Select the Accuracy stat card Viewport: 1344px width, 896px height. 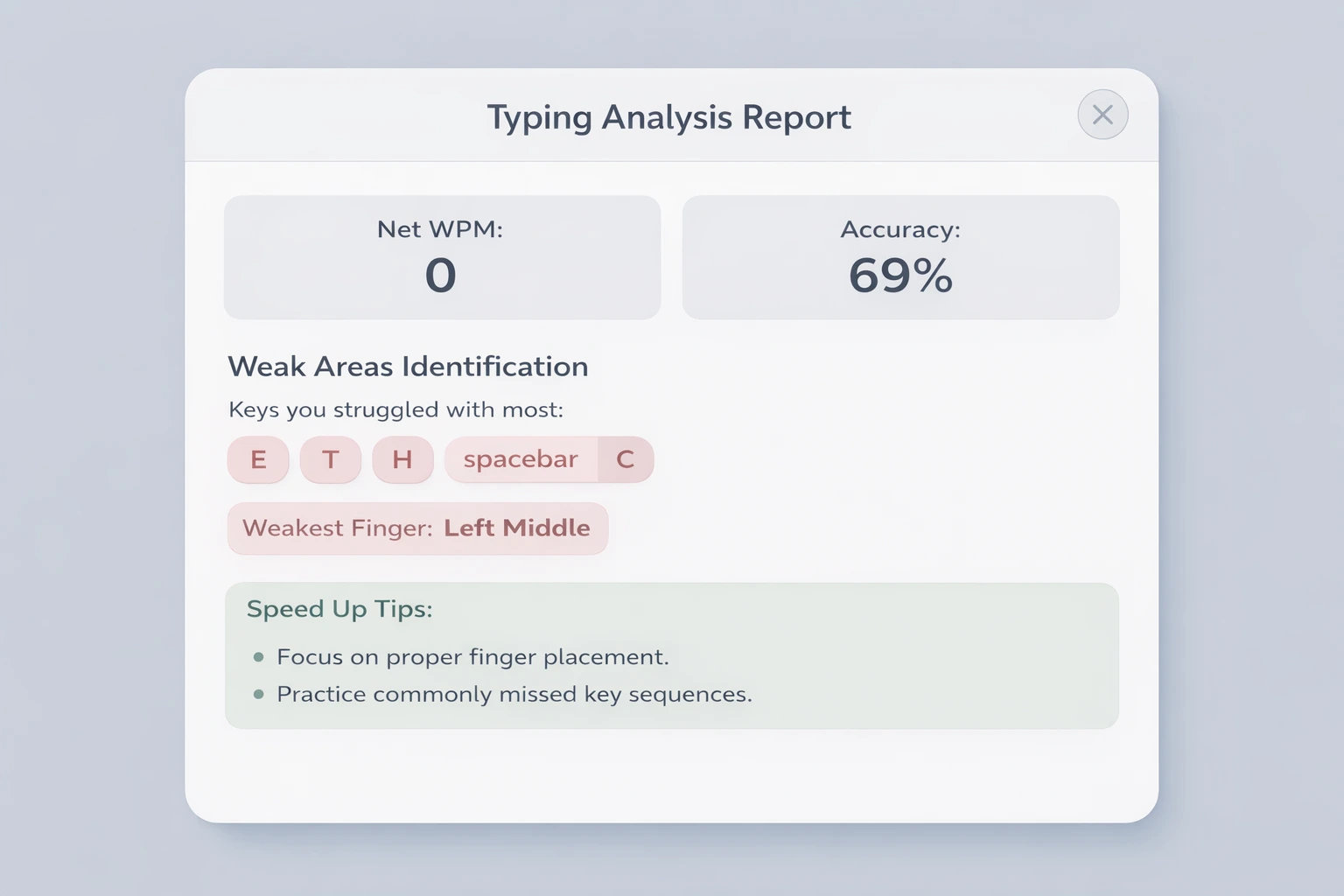pyautogui.click(x=900, y=256)
